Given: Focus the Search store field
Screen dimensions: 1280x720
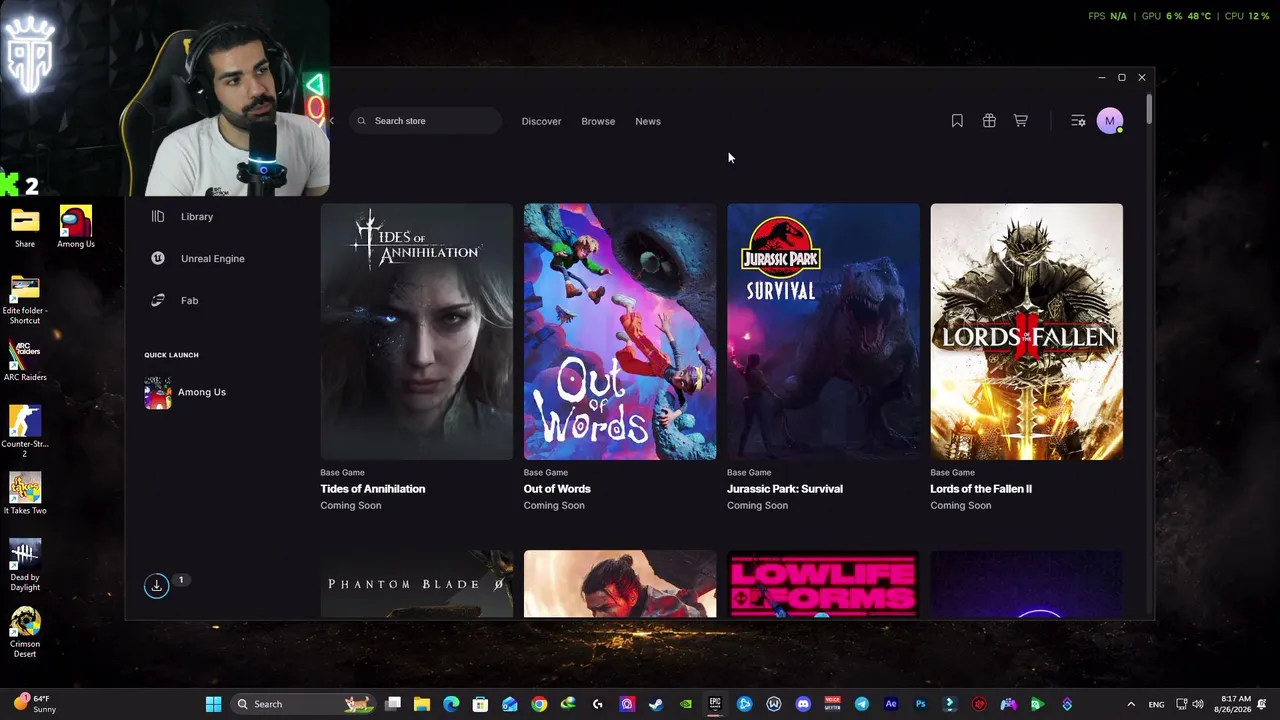Looking at the screenshot, I should click(x=426, y=121).
